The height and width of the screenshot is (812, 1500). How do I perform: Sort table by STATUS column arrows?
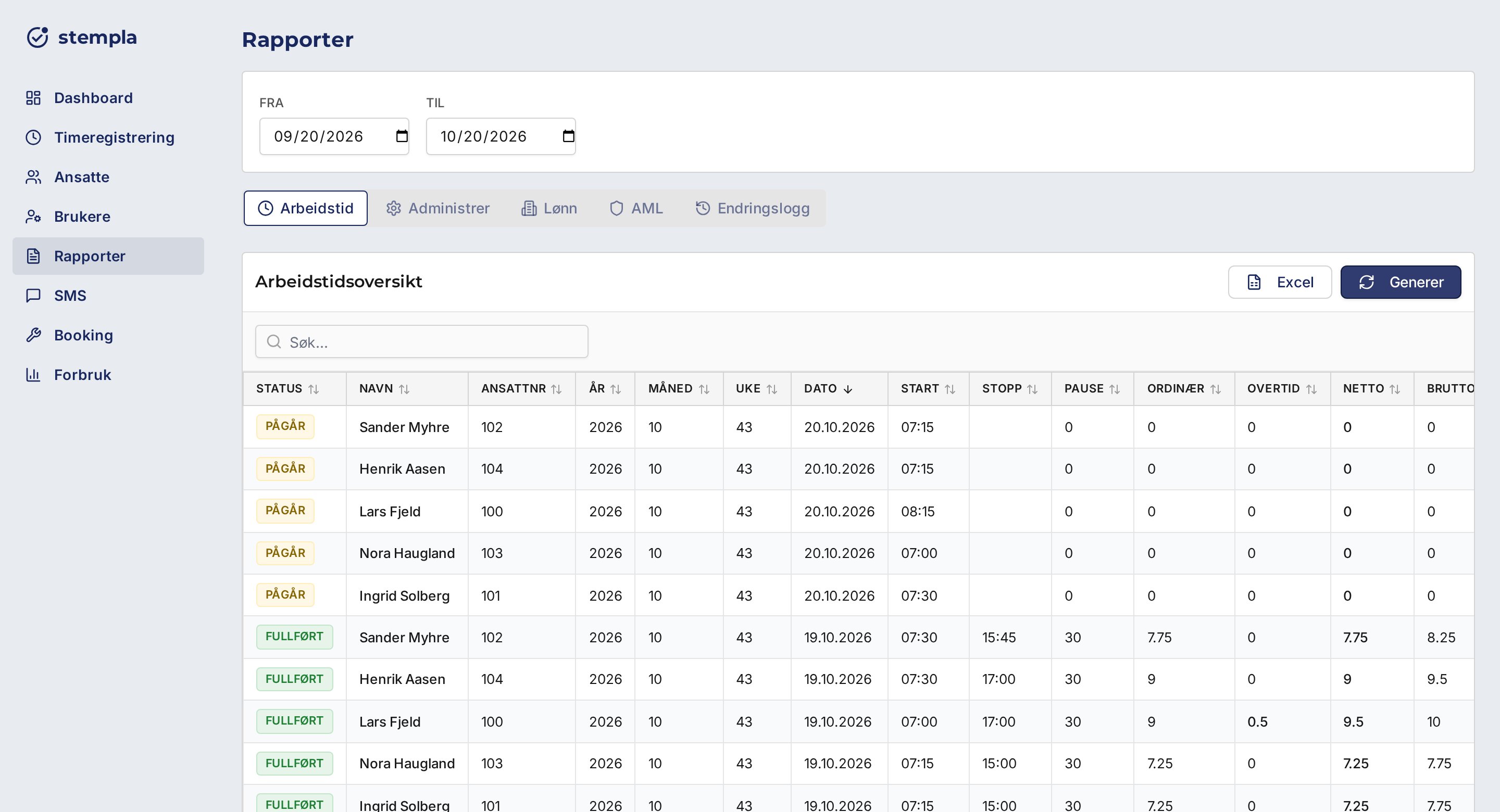click(x=313, y=389)
